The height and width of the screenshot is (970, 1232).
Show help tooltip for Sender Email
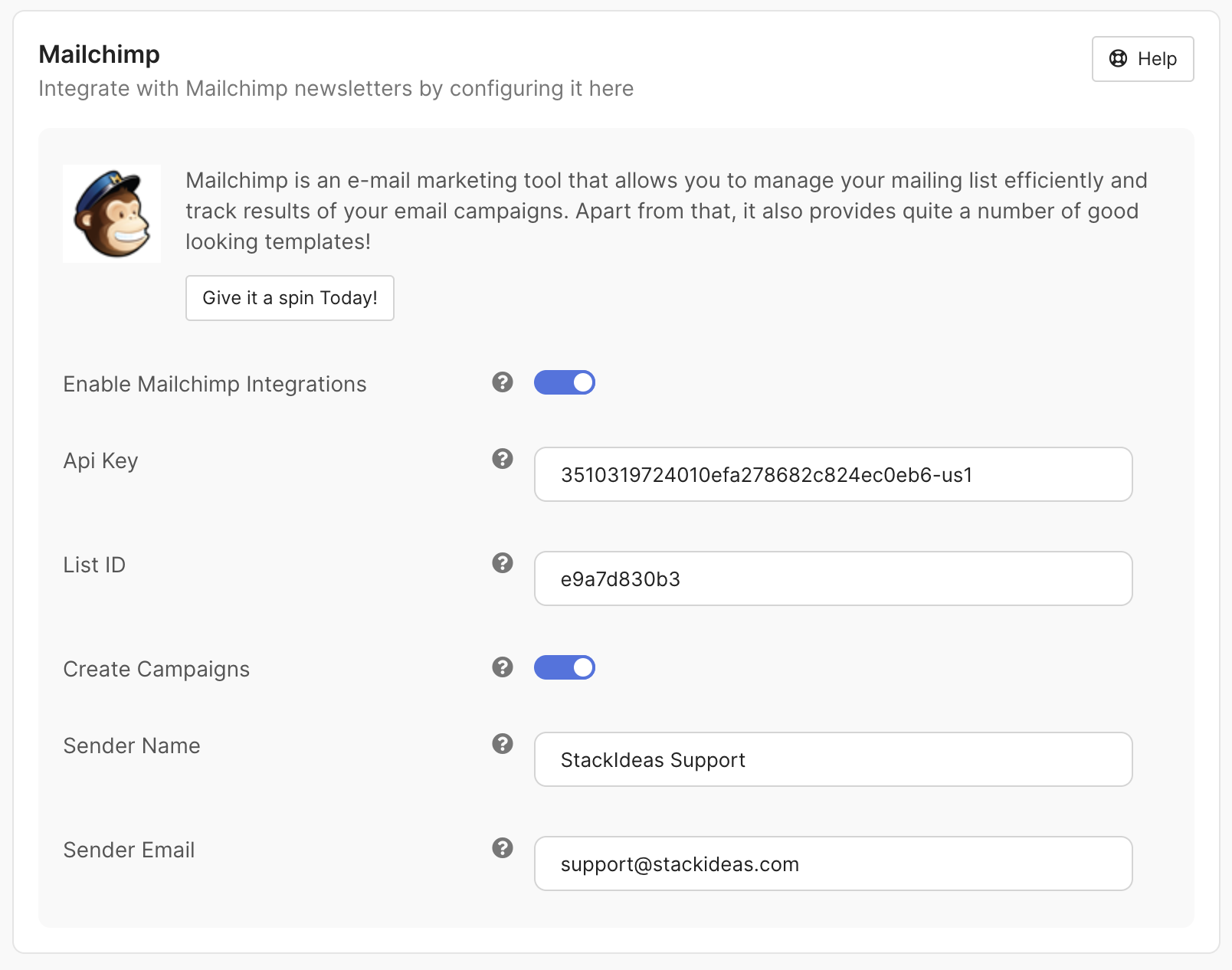[503, 848]
